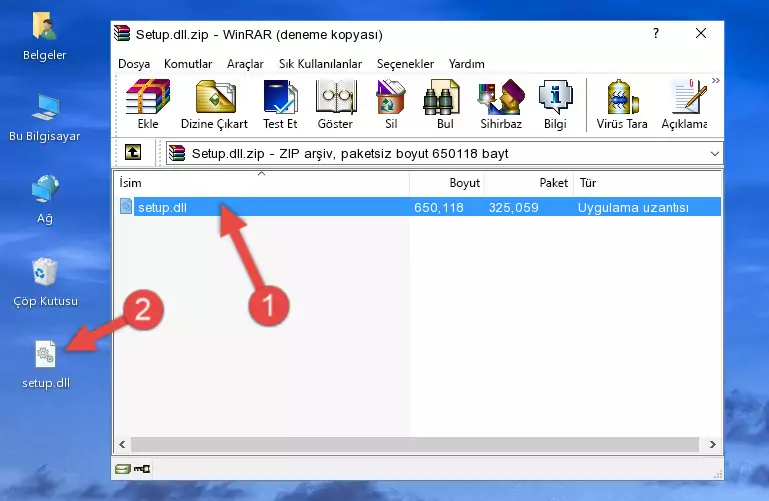The width and height of the screenshot is (769, 501).
Task: Click the 325,059 packed size value
Action: pyautogui.click(x=513, y=207)
